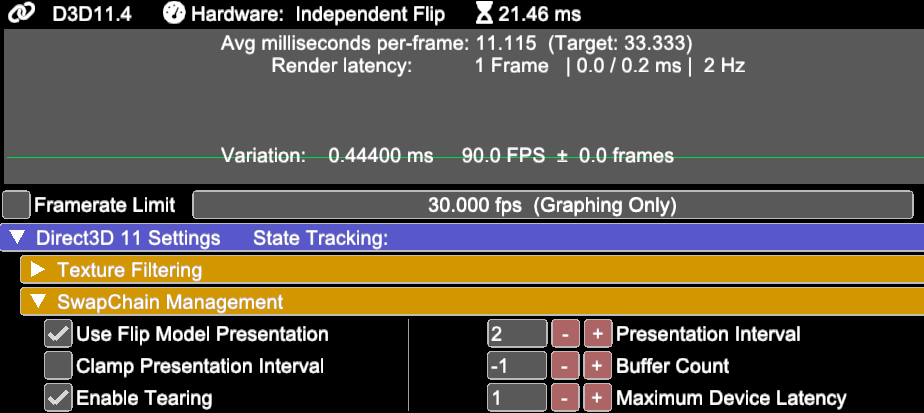
Task: Click the D3D11.4 API label
Action: click(x=92, y=15)
